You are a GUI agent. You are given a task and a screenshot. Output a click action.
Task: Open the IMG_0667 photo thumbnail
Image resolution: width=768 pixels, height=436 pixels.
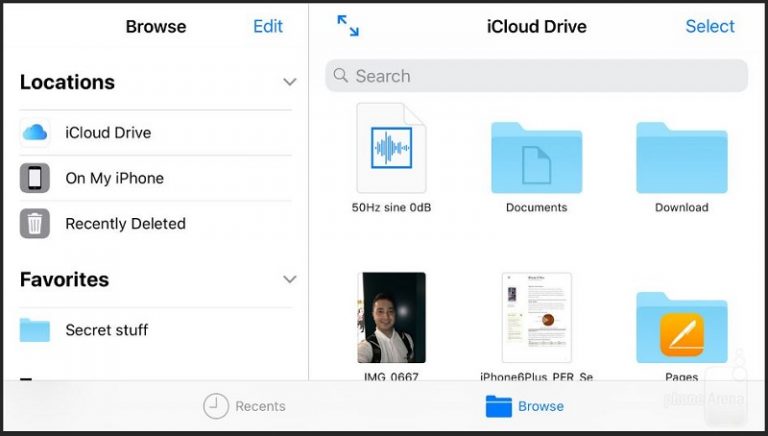point(391,317)
